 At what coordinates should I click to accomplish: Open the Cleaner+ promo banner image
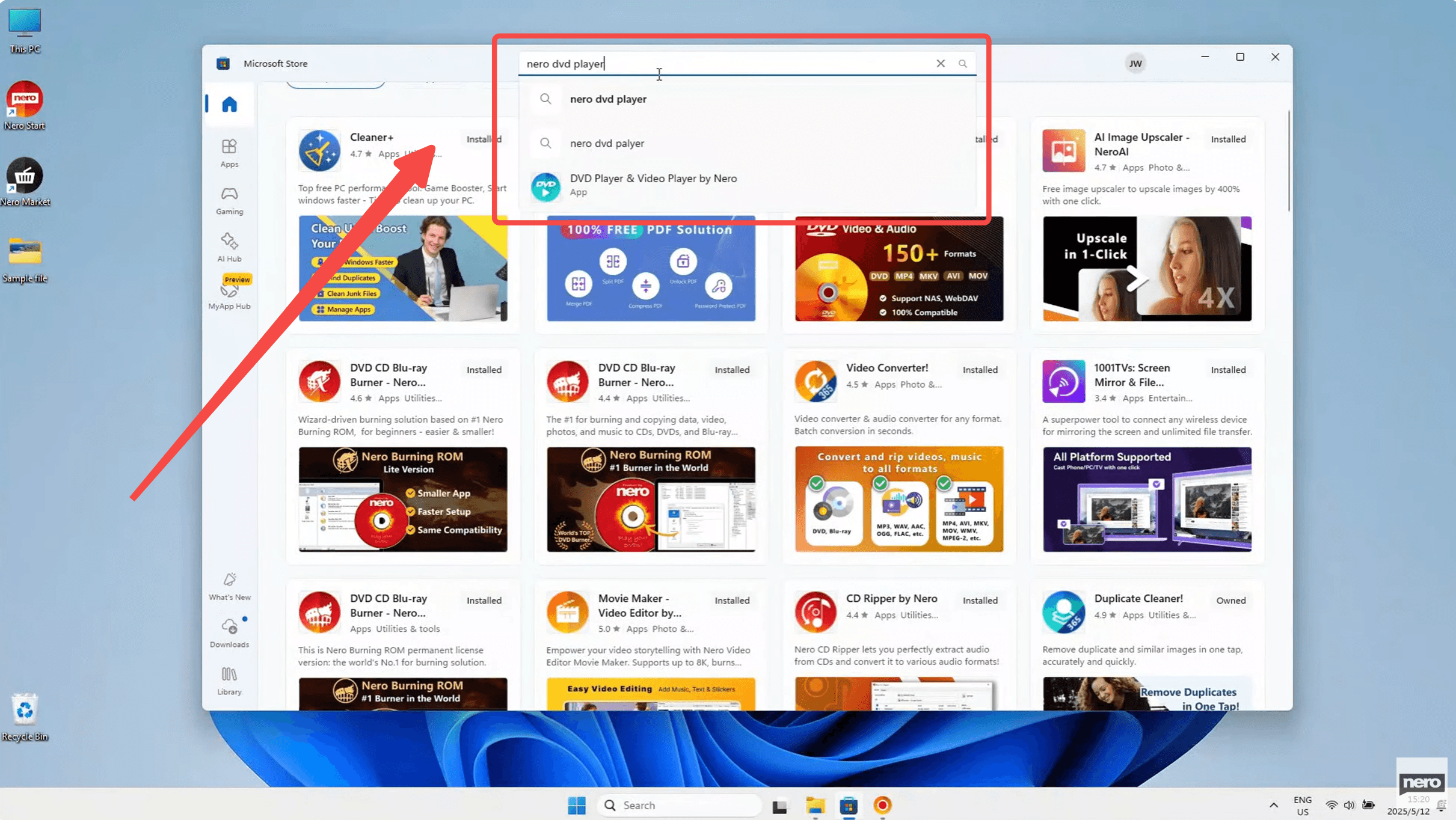403,269
